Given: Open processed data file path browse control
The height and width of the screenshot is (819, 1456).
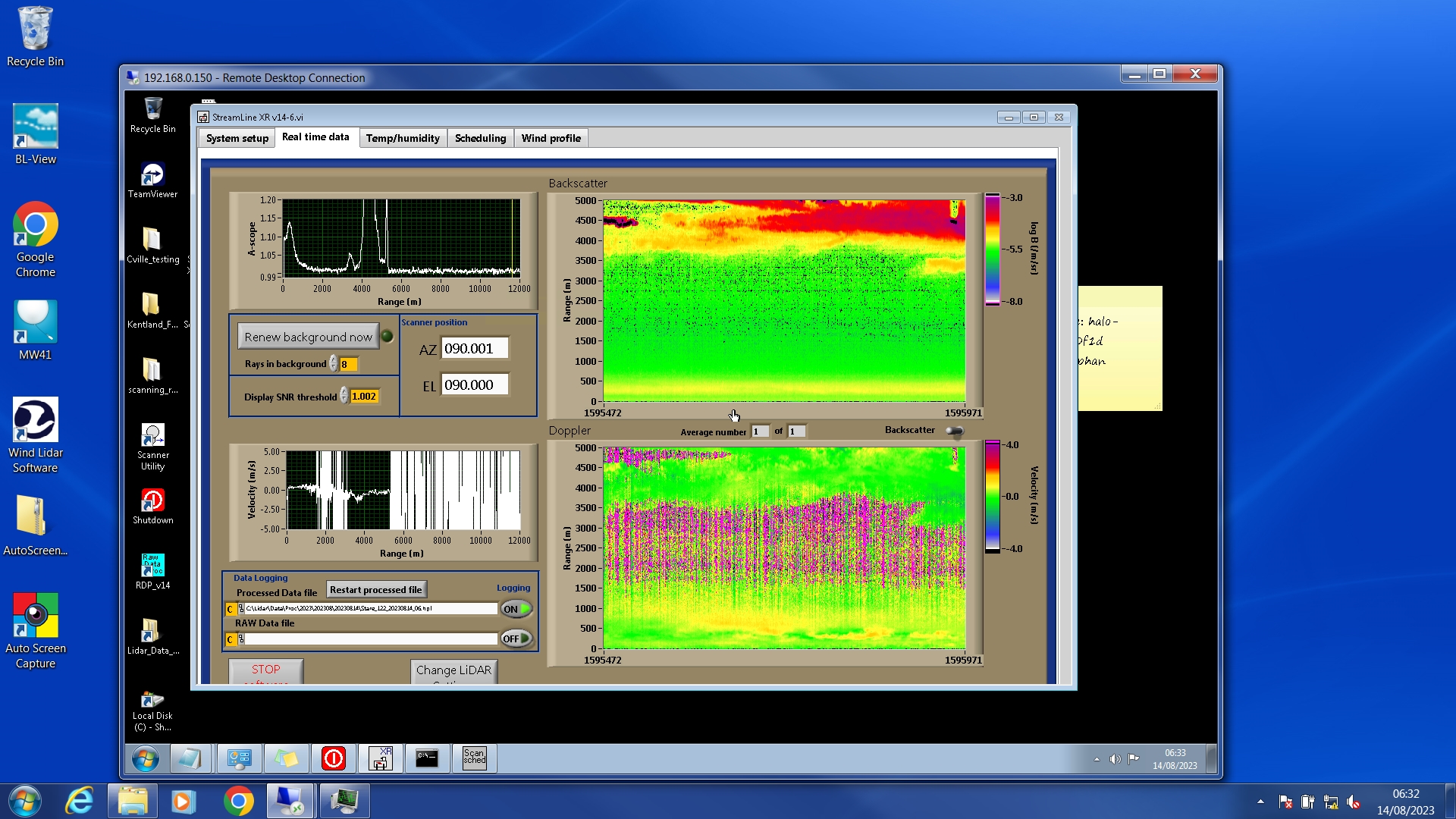Looking at the screenshot, I should (x=241, y=609).
